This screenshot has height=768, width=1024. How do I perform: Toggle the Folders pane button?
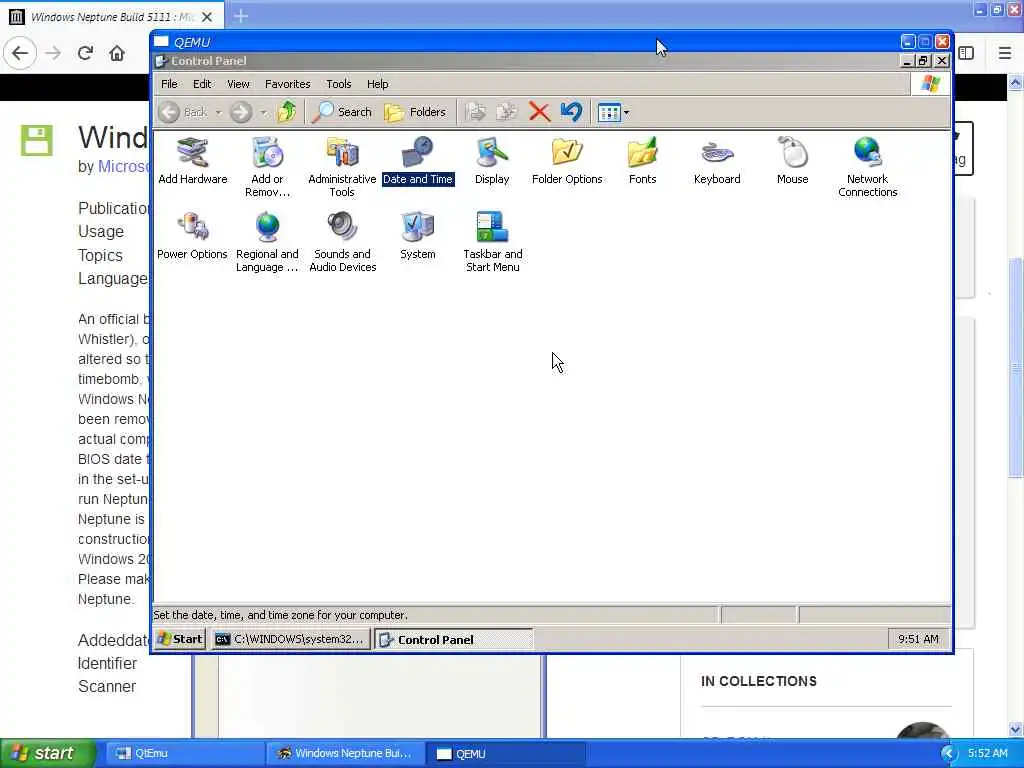click(415, 112)
